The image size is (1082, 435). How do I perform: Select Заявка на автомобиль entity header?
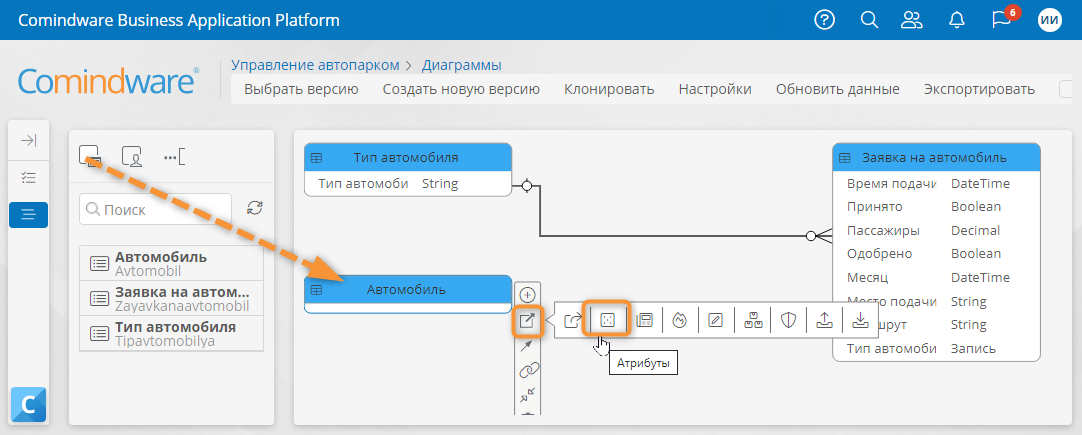coord(936,157)
